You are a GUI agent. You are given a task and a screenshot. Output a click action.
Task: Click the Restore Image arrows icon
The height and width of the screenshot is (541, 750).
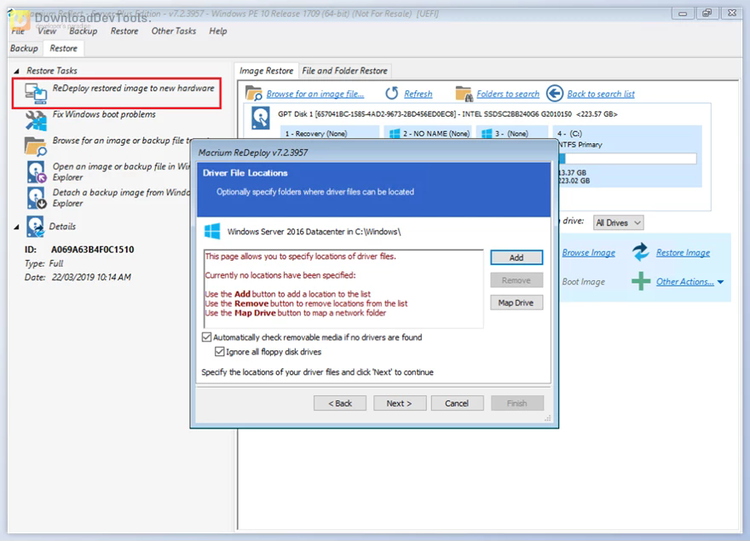coord(640,252)
